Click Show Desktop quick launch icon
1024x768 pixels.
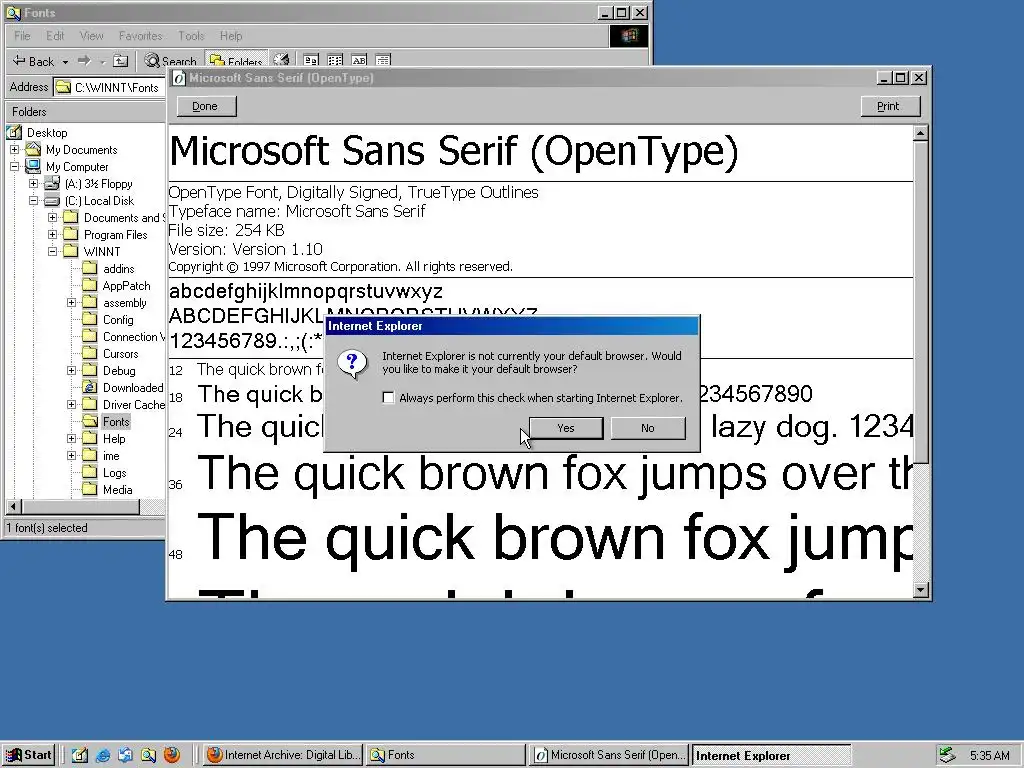[80, 756]
